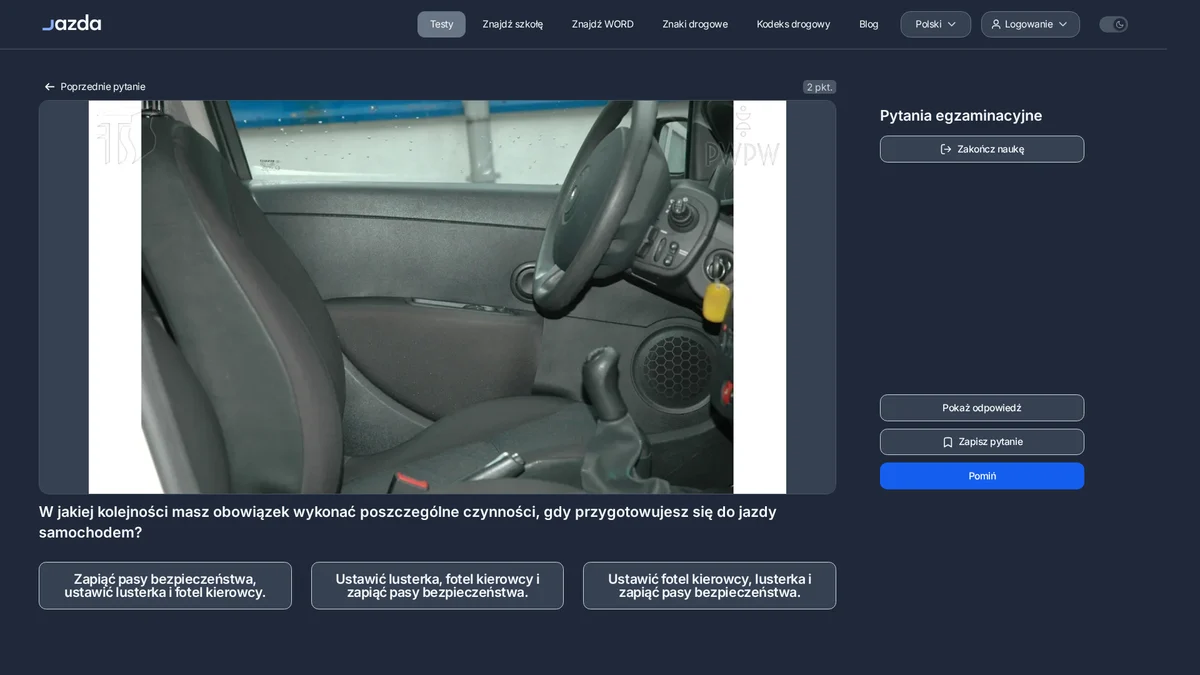Expand the Logowanie dropdown chevron
Viewport: 1200px width, 675px height.
1063,24
